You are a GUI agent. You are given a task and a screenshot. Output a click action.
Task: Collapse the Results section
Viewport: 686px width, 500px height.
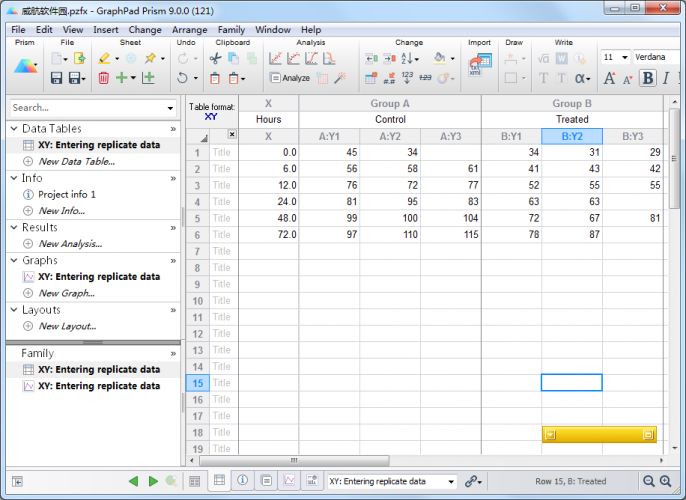point(14,227)
